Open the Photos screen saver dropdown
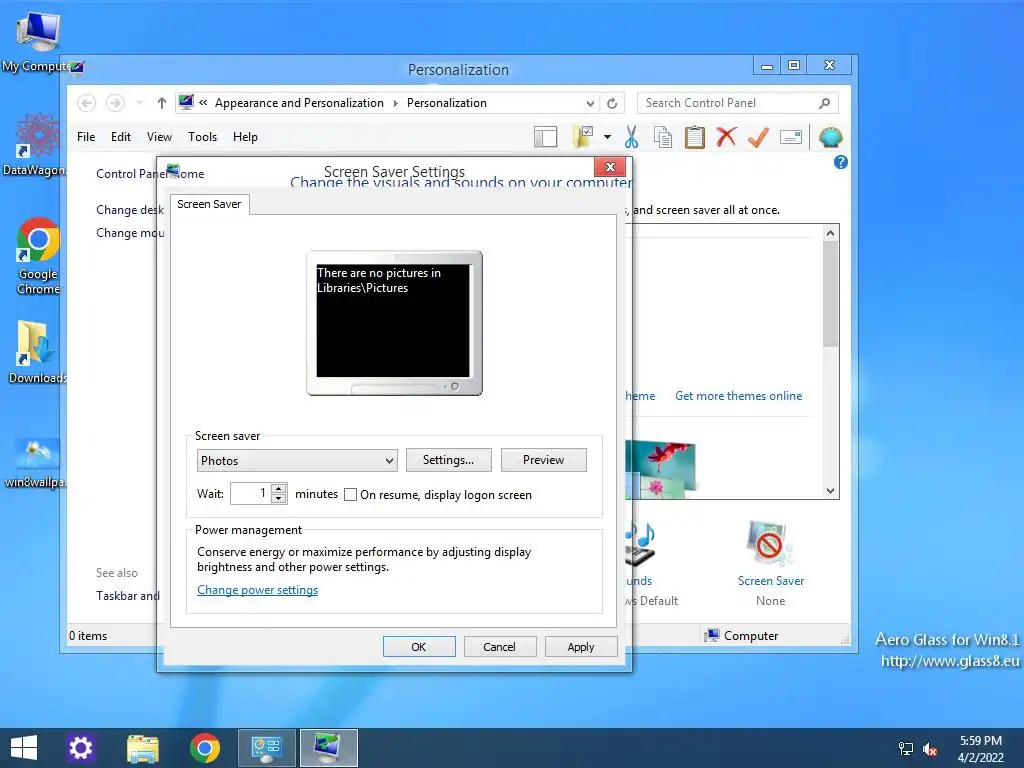 coord(297,460)
